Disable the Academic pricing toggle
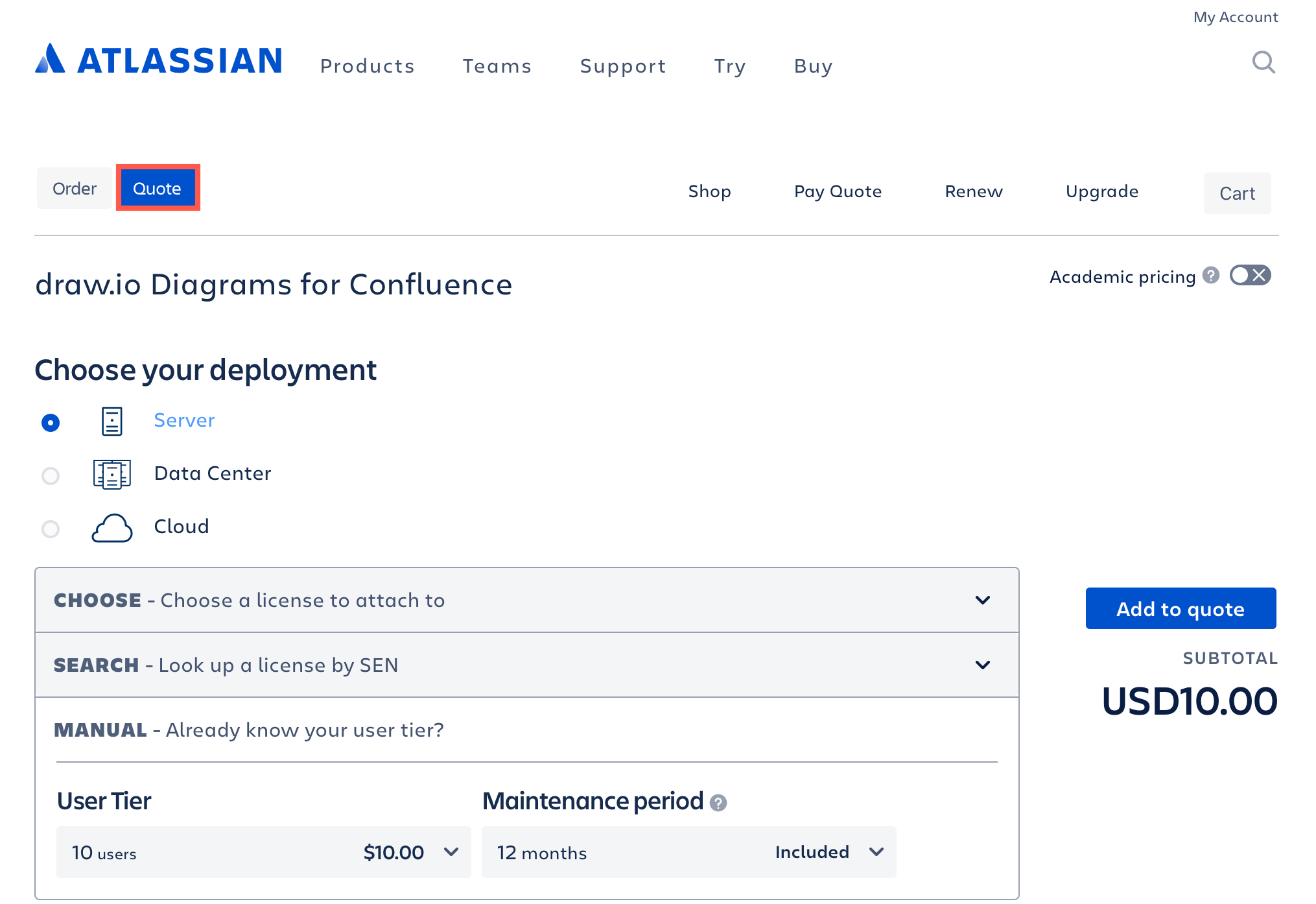Screen dimensions: 1316x904 click(x=1249, y=275)
